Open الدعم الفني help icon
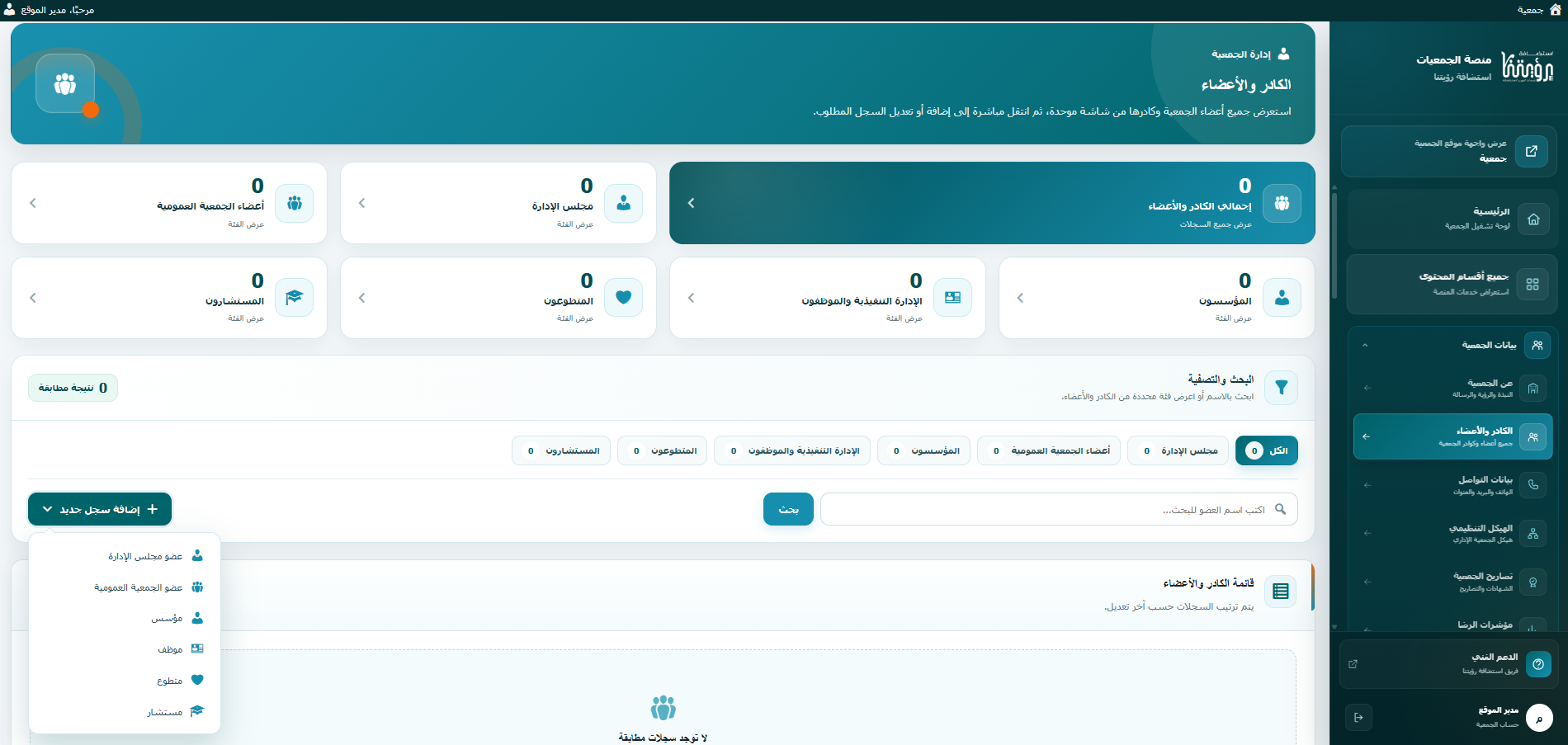Screen dimensions: 1568x745 pos(1538,664)
